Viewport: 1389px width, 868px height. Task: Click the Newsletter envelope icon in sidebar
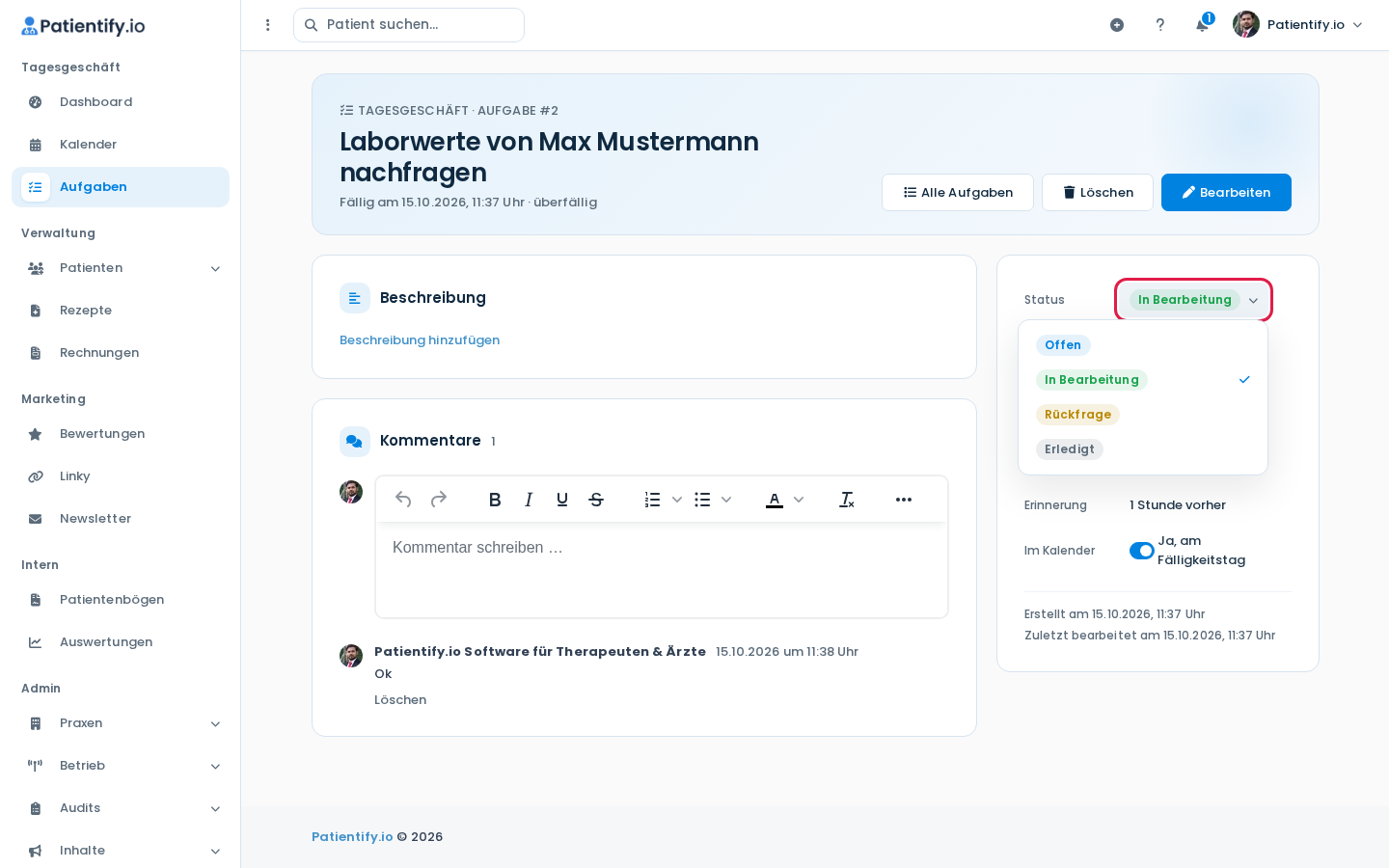click(x=36, y=519)
